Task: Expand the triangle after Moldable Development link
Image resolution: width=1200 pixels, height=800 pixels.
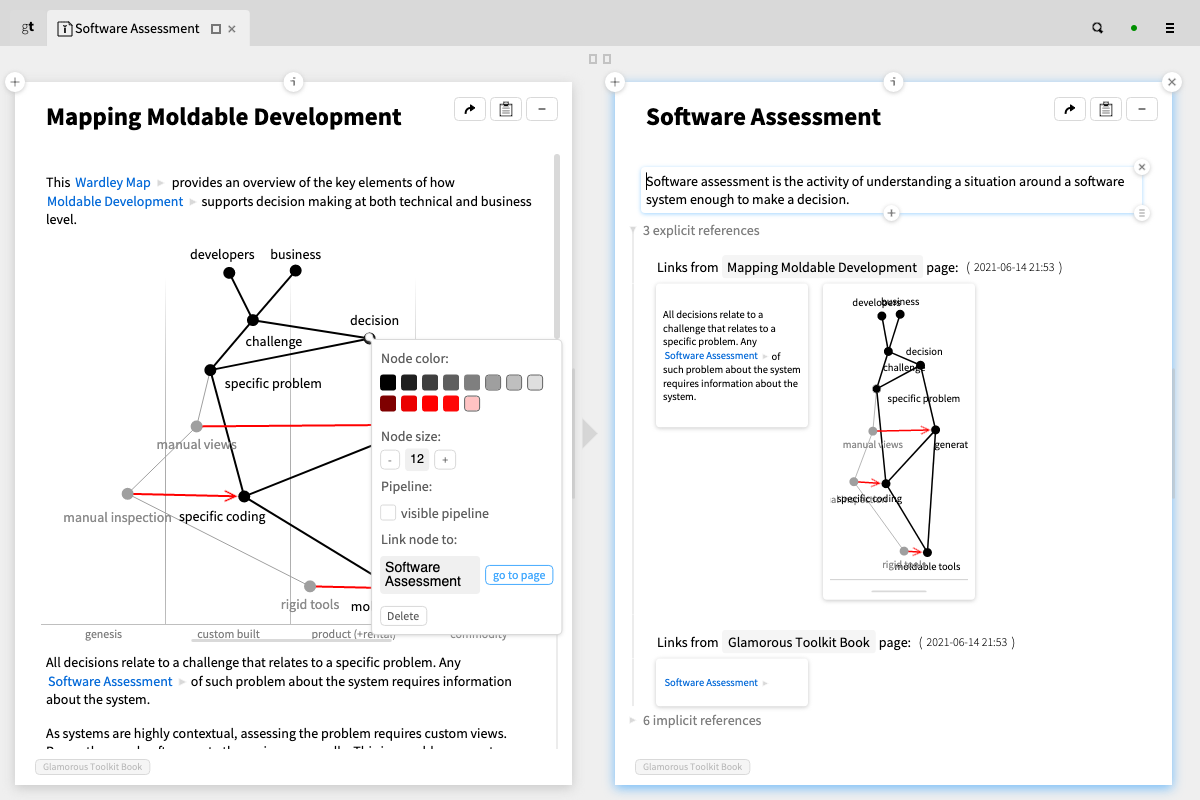Action: [x=193, y=202]
